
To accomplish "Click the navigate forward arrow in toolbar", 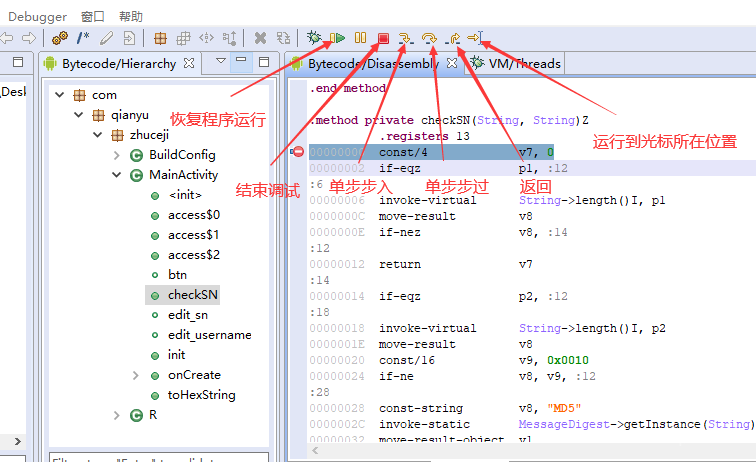I will [29, 38].
